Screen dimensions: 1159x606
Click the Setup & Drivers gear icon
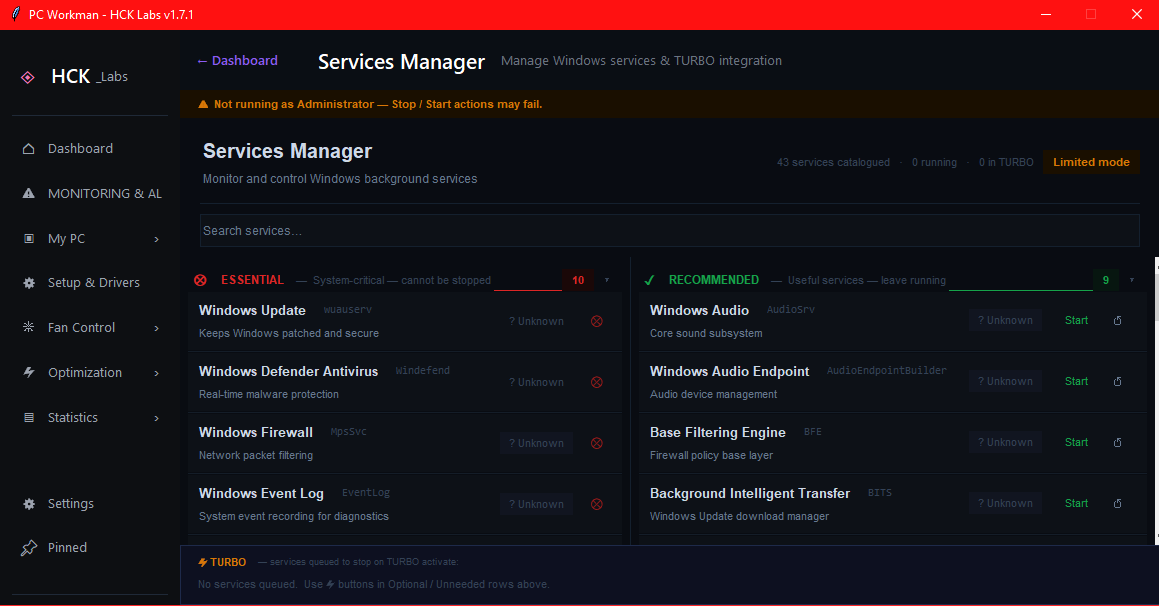29,283
